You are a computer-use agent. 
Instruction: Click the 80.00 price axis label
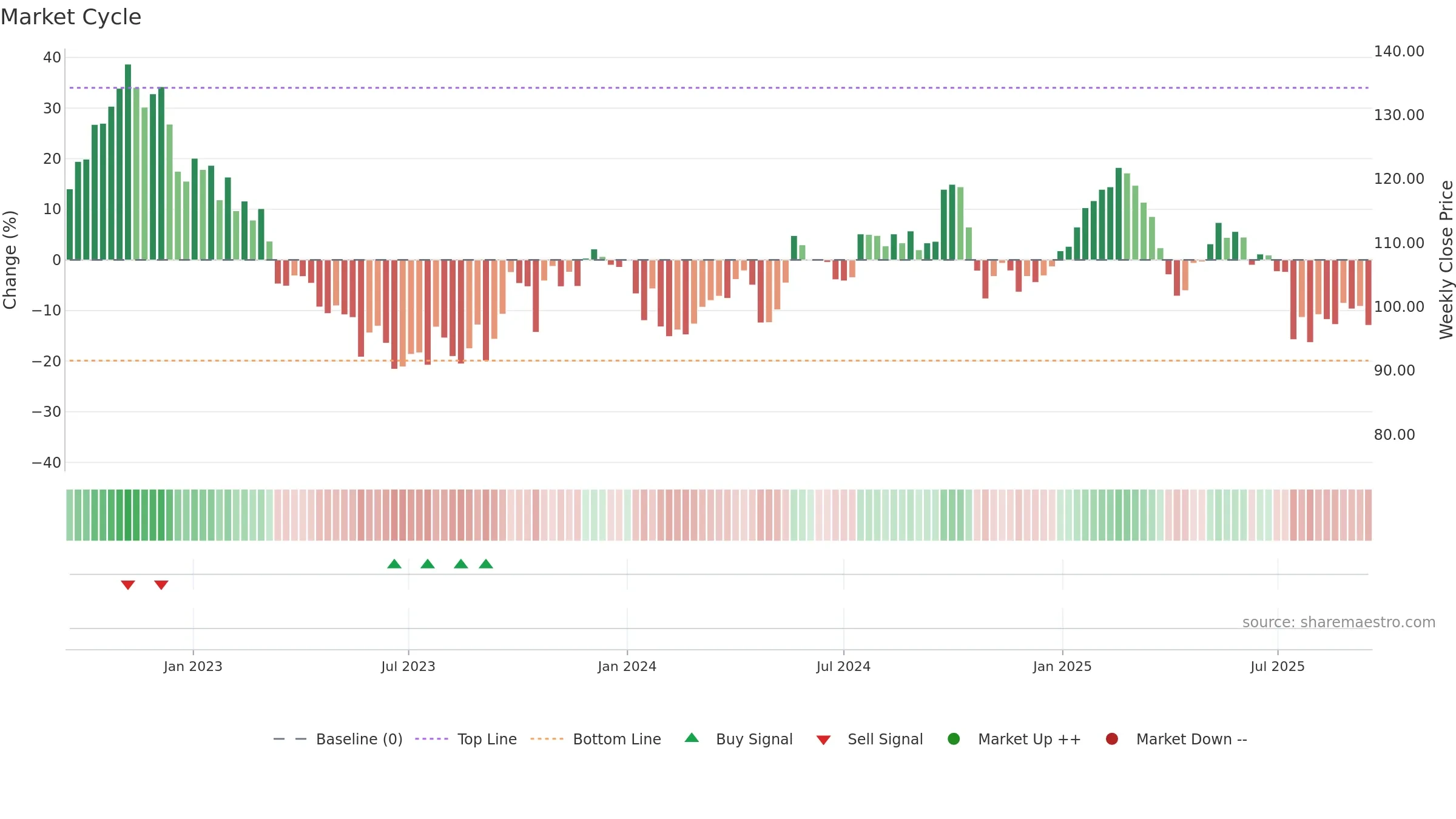1394,435
